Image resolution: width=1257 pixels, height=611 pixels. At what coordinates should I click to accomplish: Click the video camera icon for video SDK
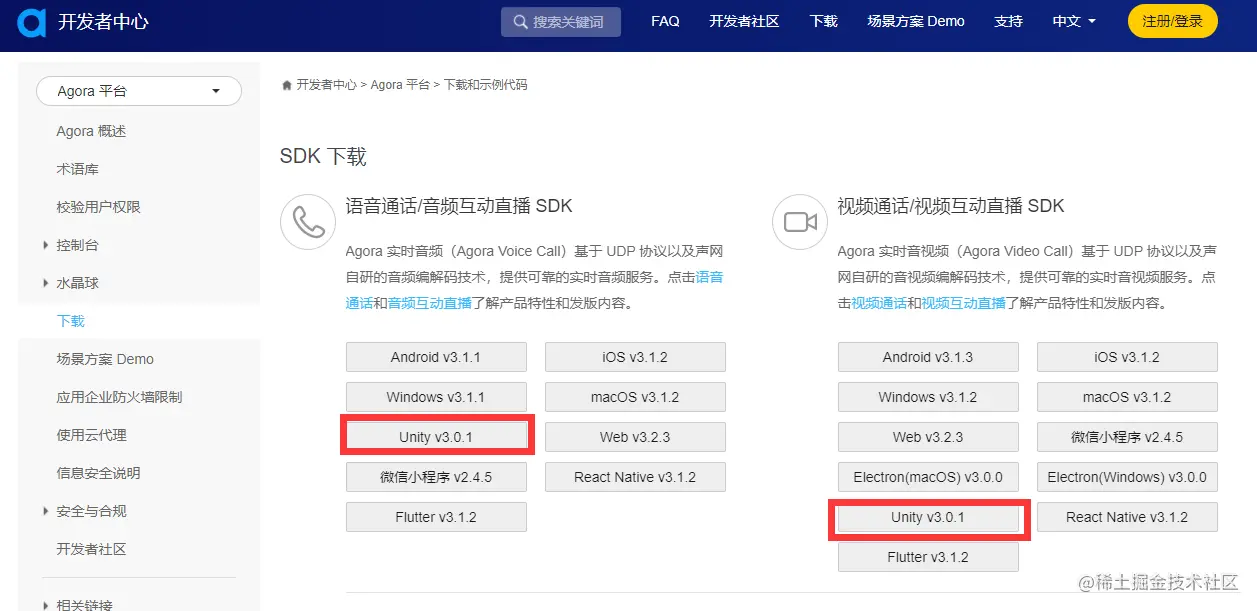point(800,222)
